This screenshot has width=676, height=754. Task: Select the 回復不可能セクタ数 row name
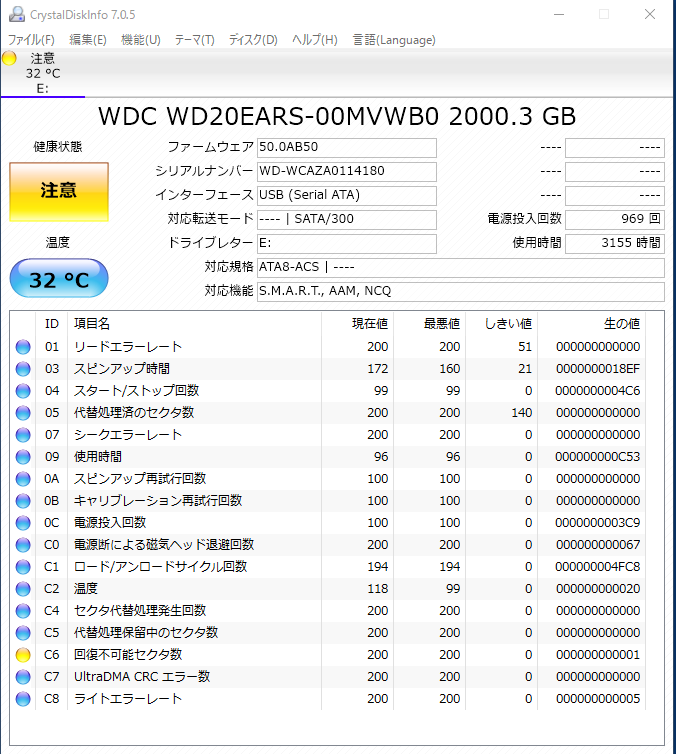[128, 655]
